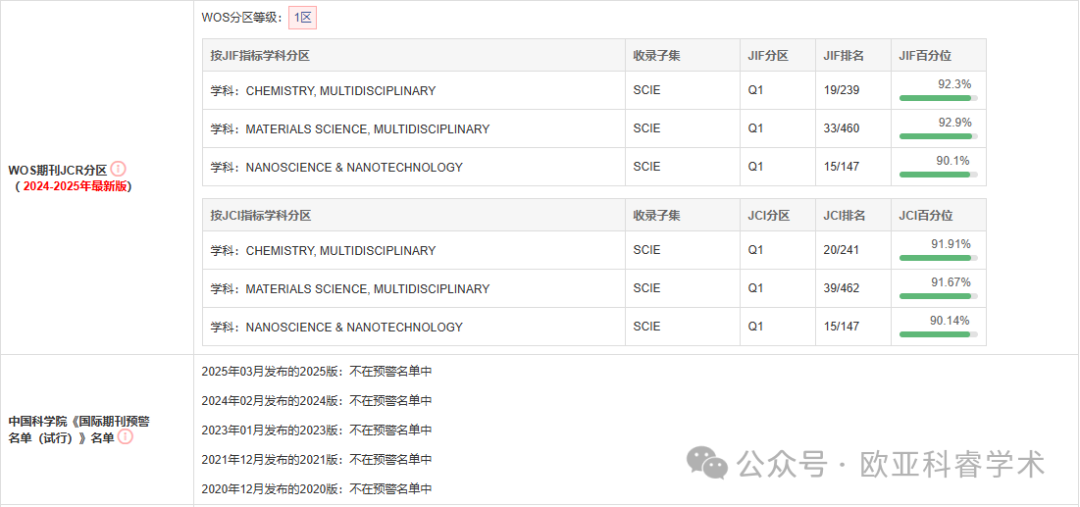Click 15/147 in the JIF排名 column
The width and height of the screenshot is (1080, 507).
(841, 167)
